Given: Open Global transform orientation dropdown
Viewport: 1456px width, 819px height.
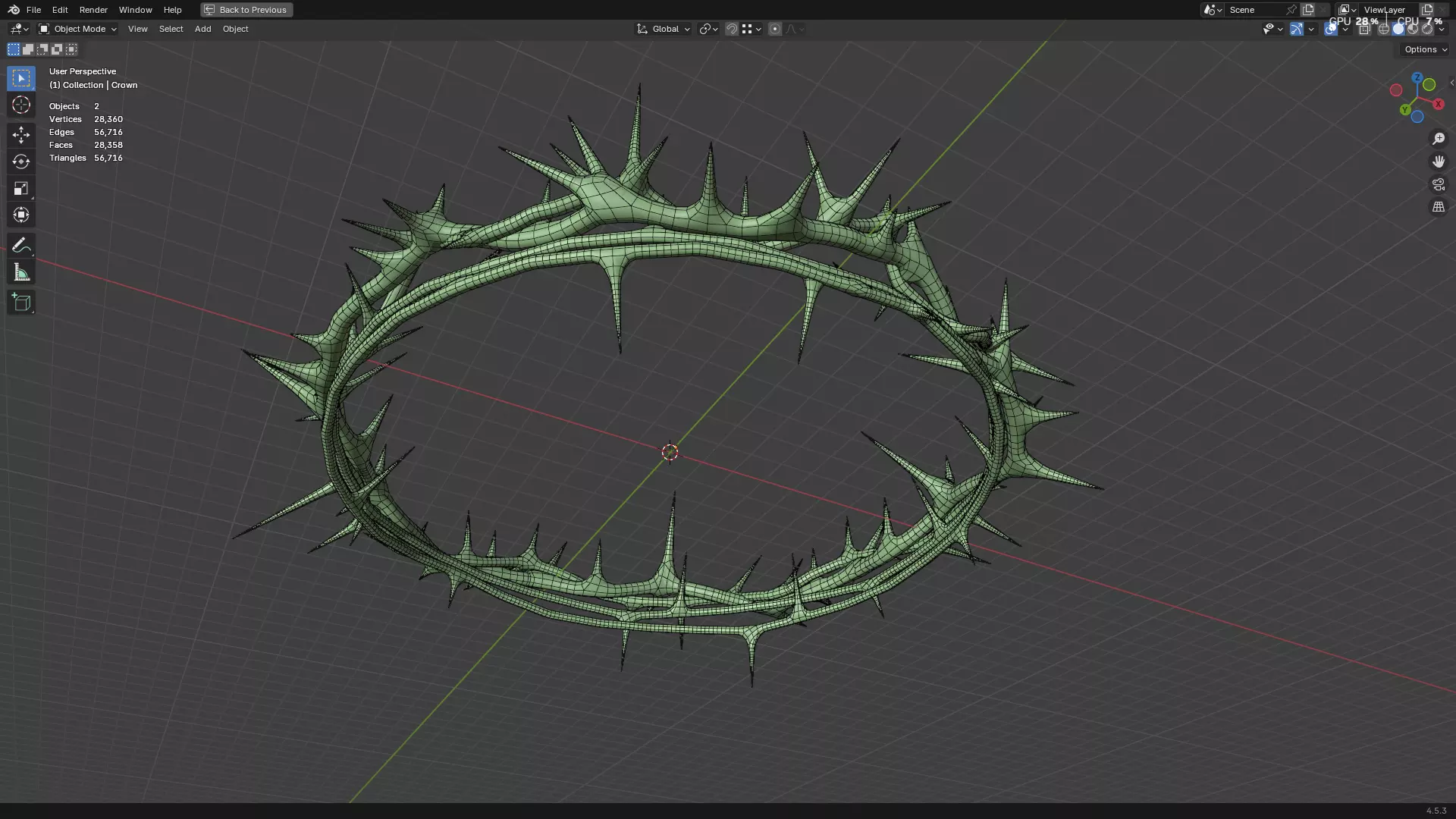Looking at the screenshot, I should coord(664,29).
